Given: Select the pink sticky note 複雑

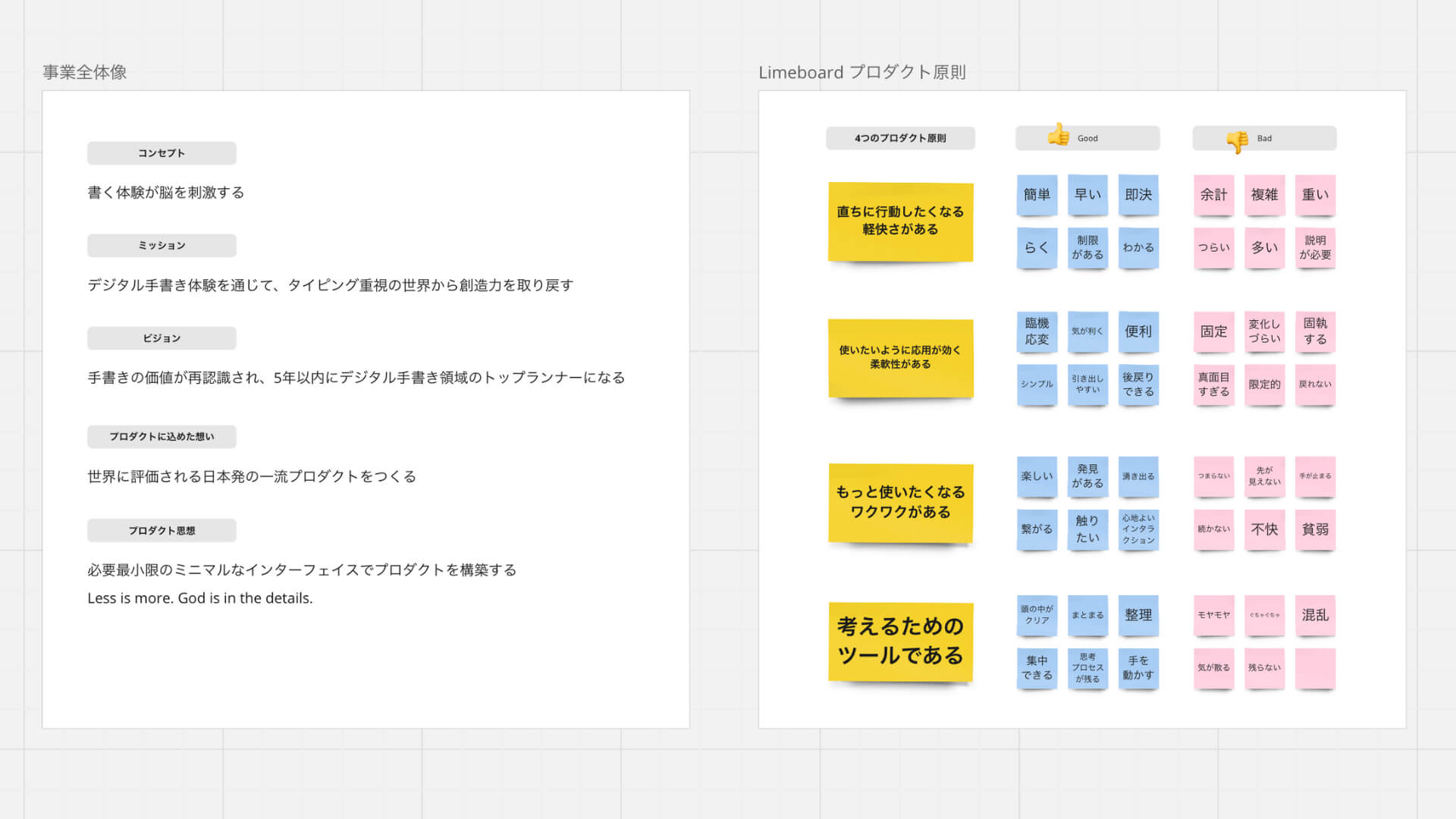Looking at the screenshot, I should coord(1265,195).
